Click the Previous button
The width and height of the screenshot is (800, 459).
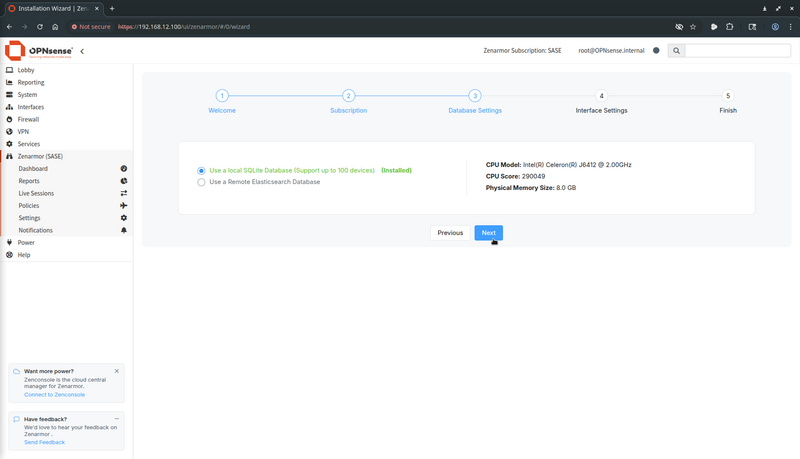(x=450, y=233)
